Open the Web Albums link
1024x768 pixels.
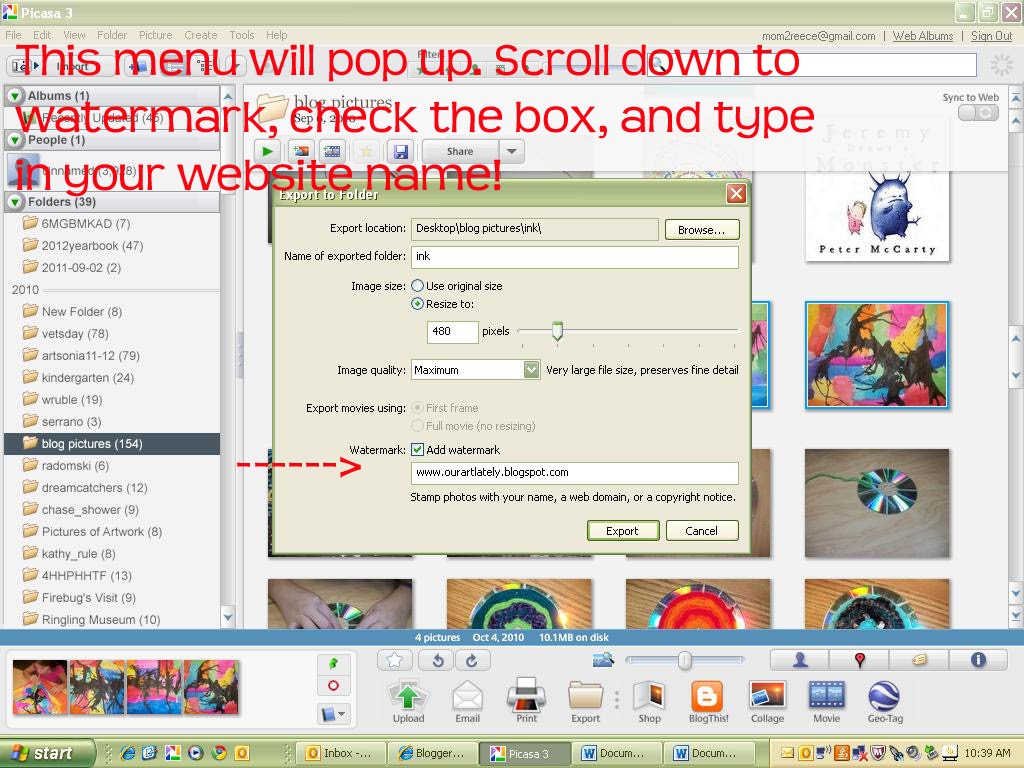923,36
